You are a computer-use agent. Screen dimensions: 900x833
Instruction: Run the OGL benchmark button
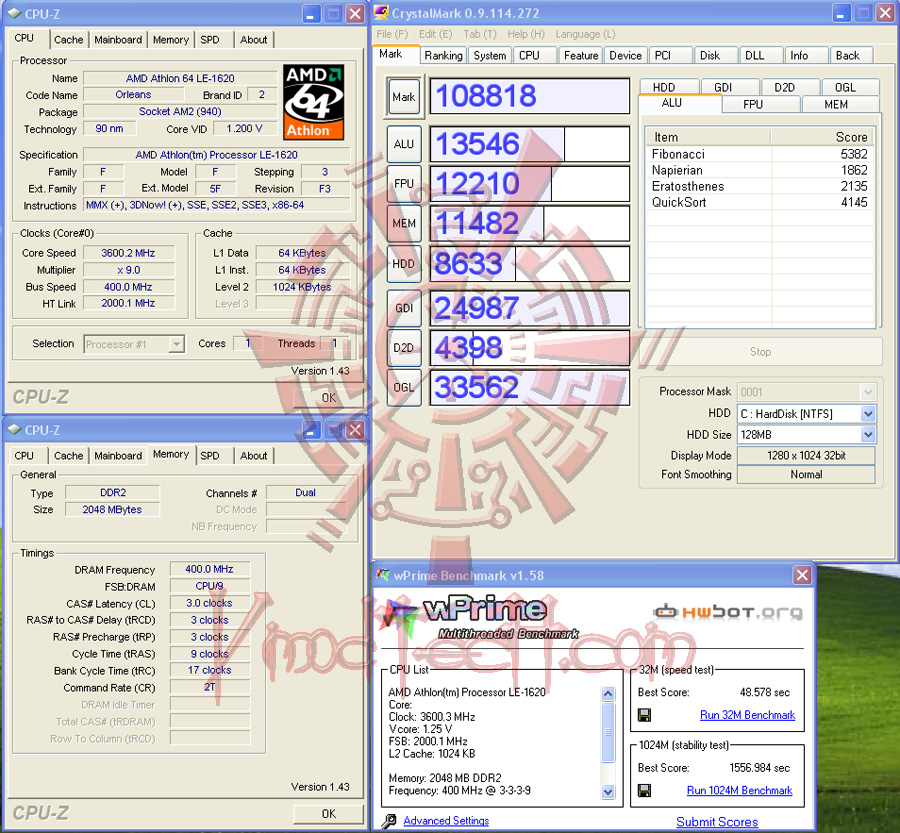pyautogui.click(x=404, y=387)
